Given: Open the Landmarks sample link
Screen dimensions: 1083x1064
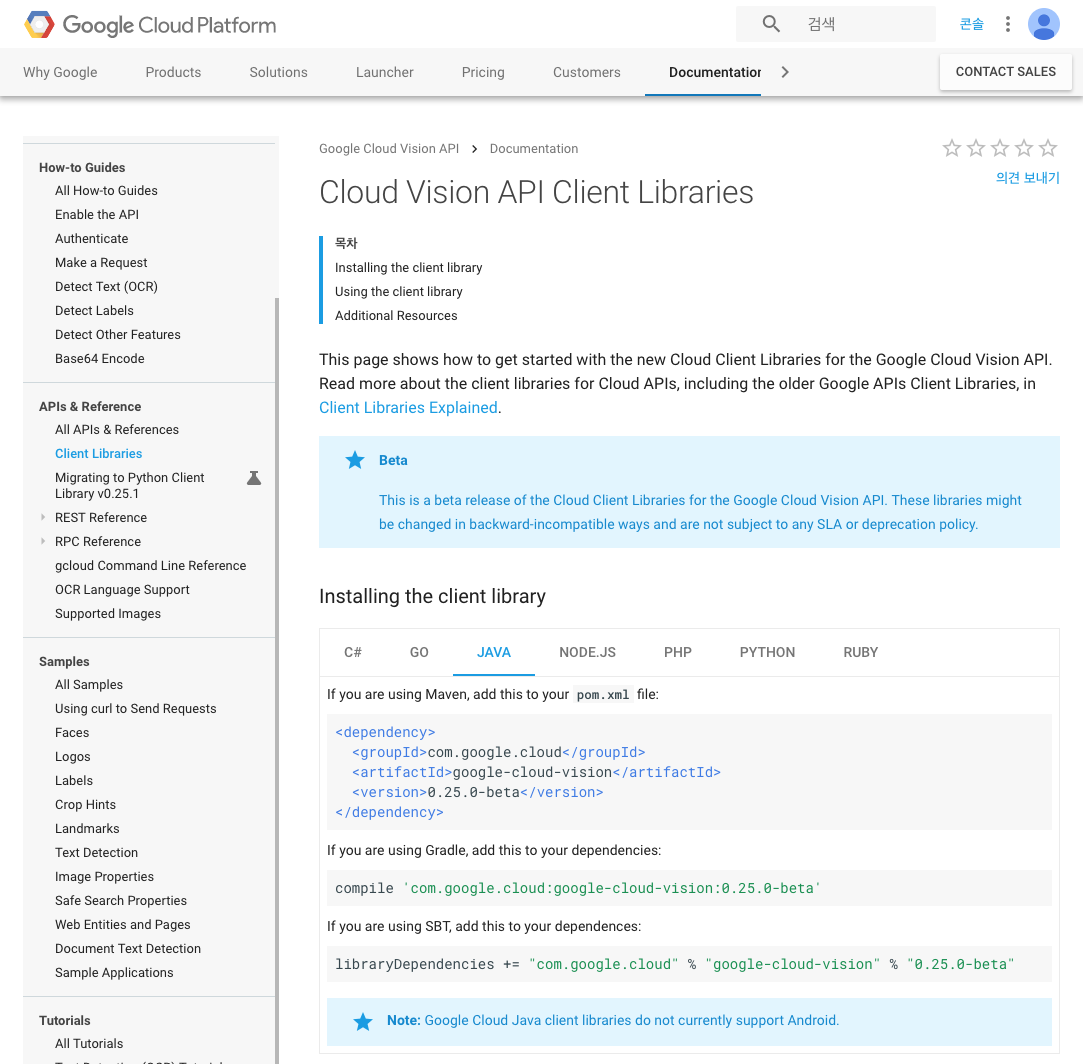Looking at the screenshot, I should pyautogui.click(x=87, y=828).
